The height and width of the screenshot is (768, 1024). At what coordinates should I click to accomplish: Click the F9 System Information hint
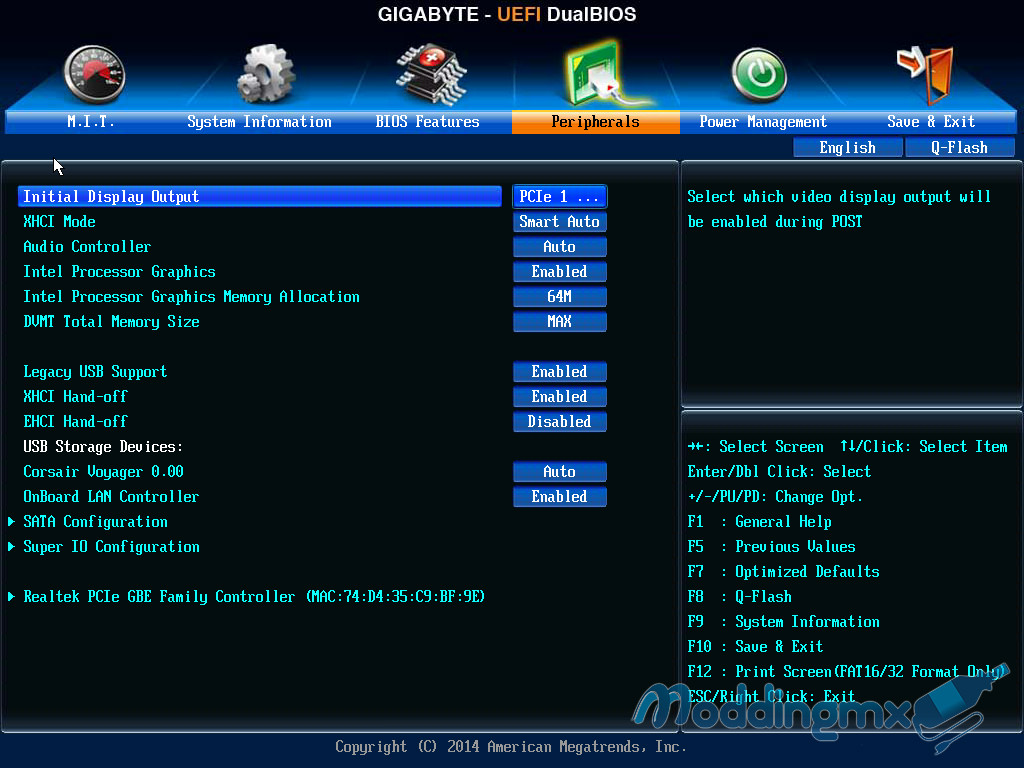pos(784,622)
